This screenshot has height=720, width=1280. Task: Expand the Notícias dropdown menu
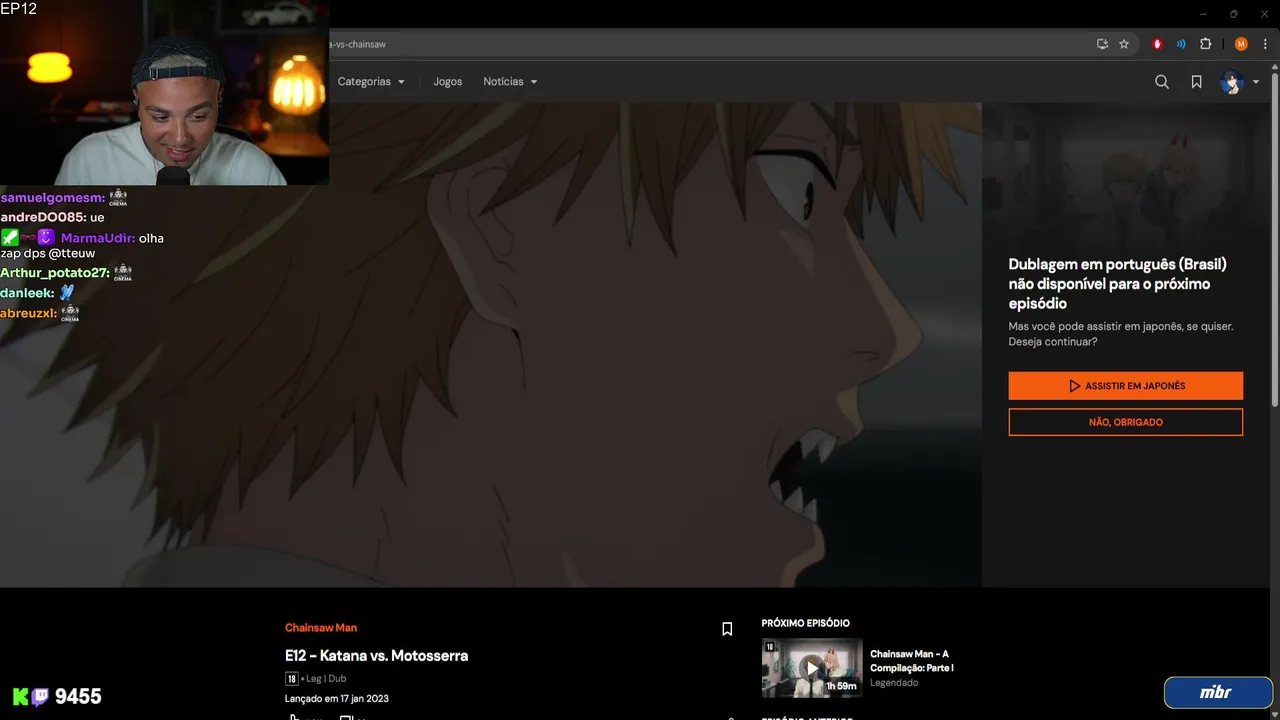pos(510,82)
